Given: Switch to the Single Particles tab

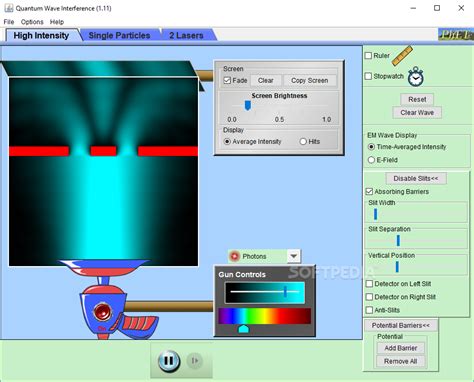Looking at the screenshot, I should pos(119,35).
